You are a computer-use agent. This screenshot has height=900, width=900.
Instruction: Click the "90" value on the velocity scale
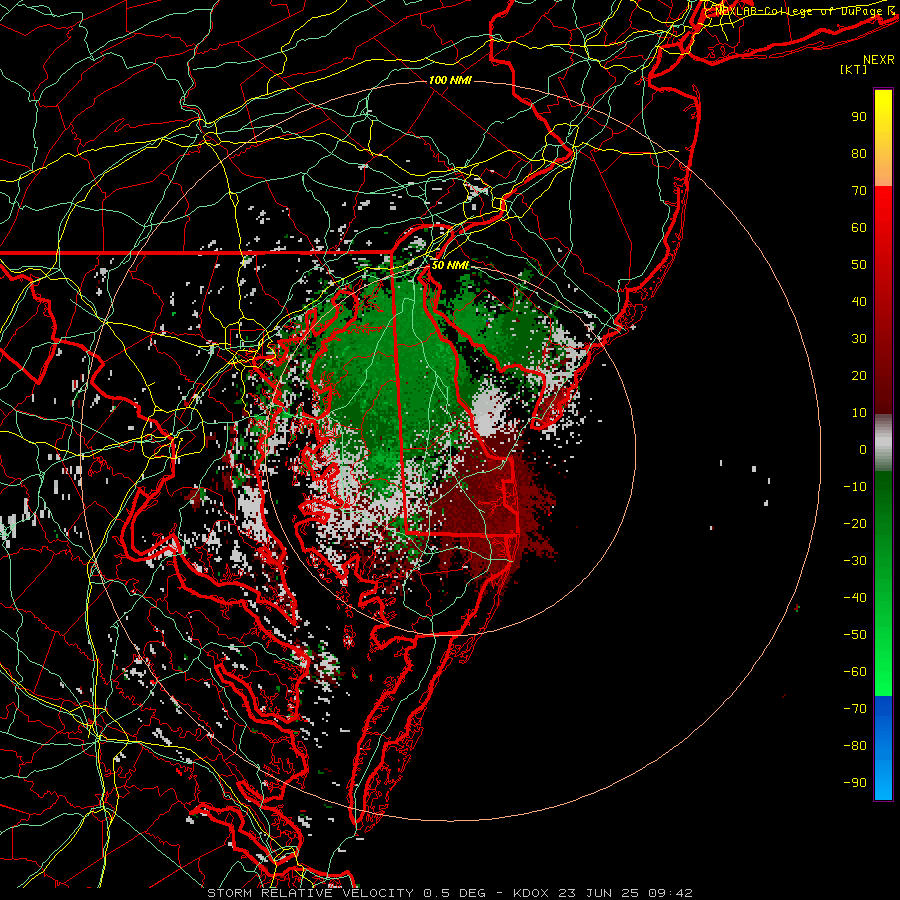(859, 117)
